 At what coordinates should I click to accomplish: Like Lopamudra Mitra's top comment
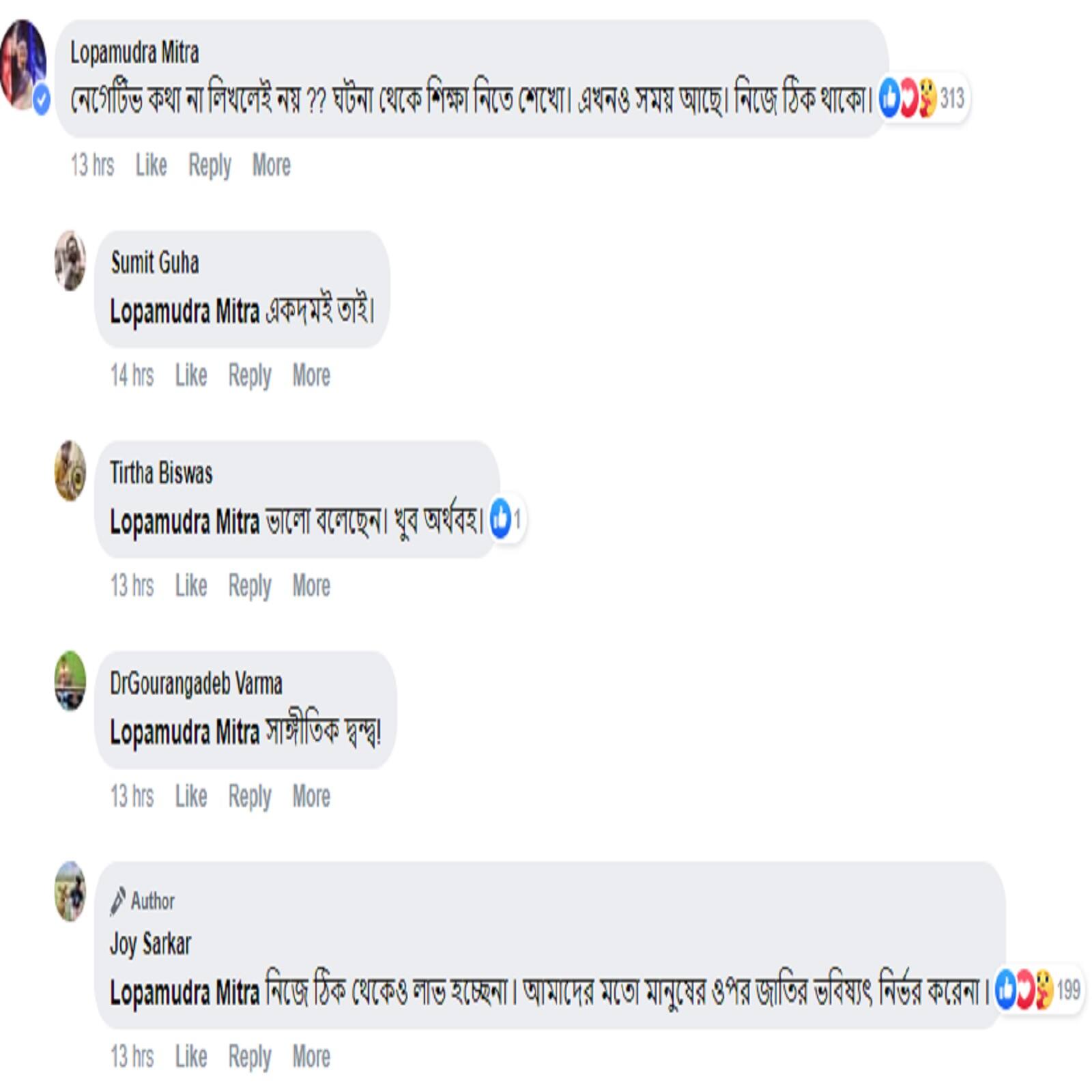pyautogui.click(x=151, y=165)
